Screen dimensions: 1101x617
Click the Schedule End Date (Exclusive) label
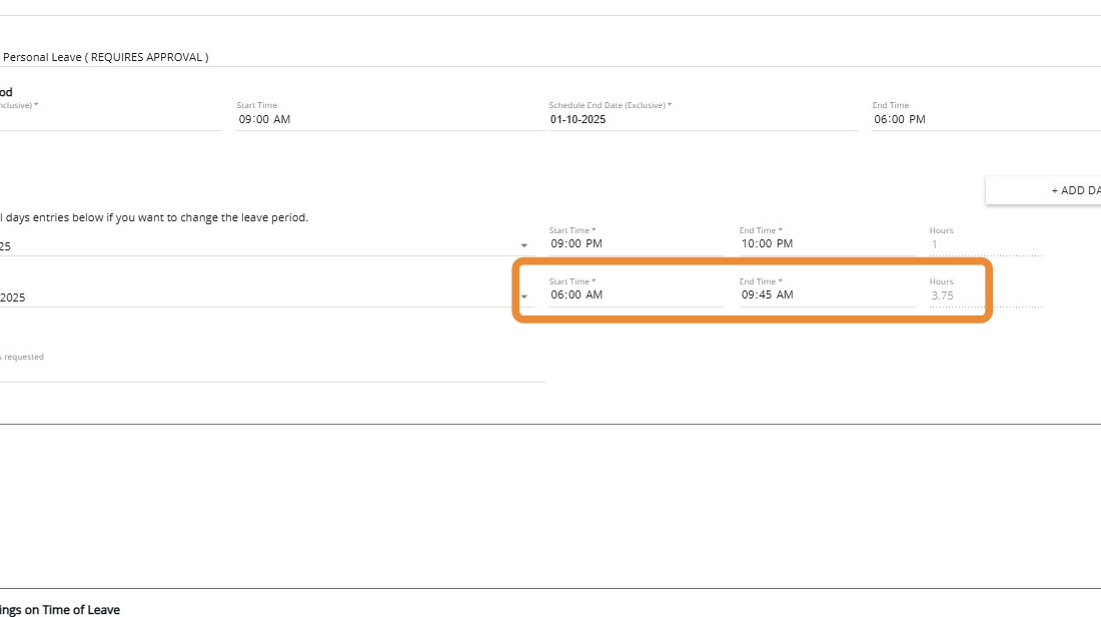610,105
